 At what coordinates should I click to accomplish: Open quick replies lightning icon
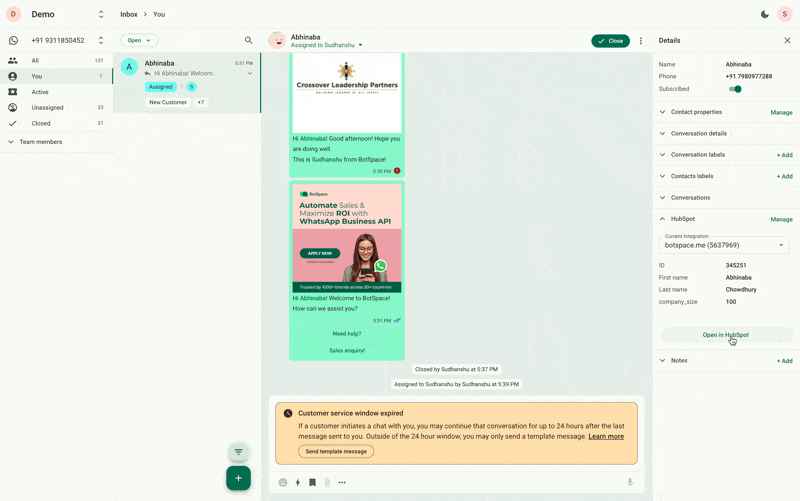click(297, 482)
